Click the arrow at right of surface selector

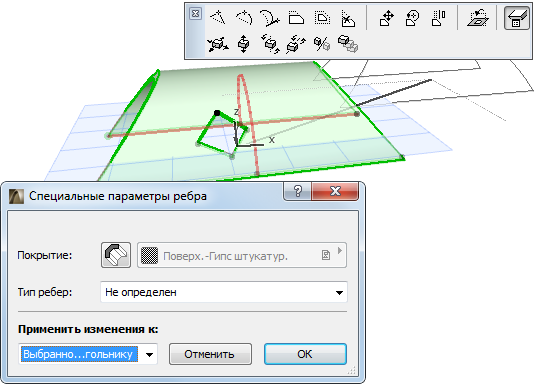340,251
